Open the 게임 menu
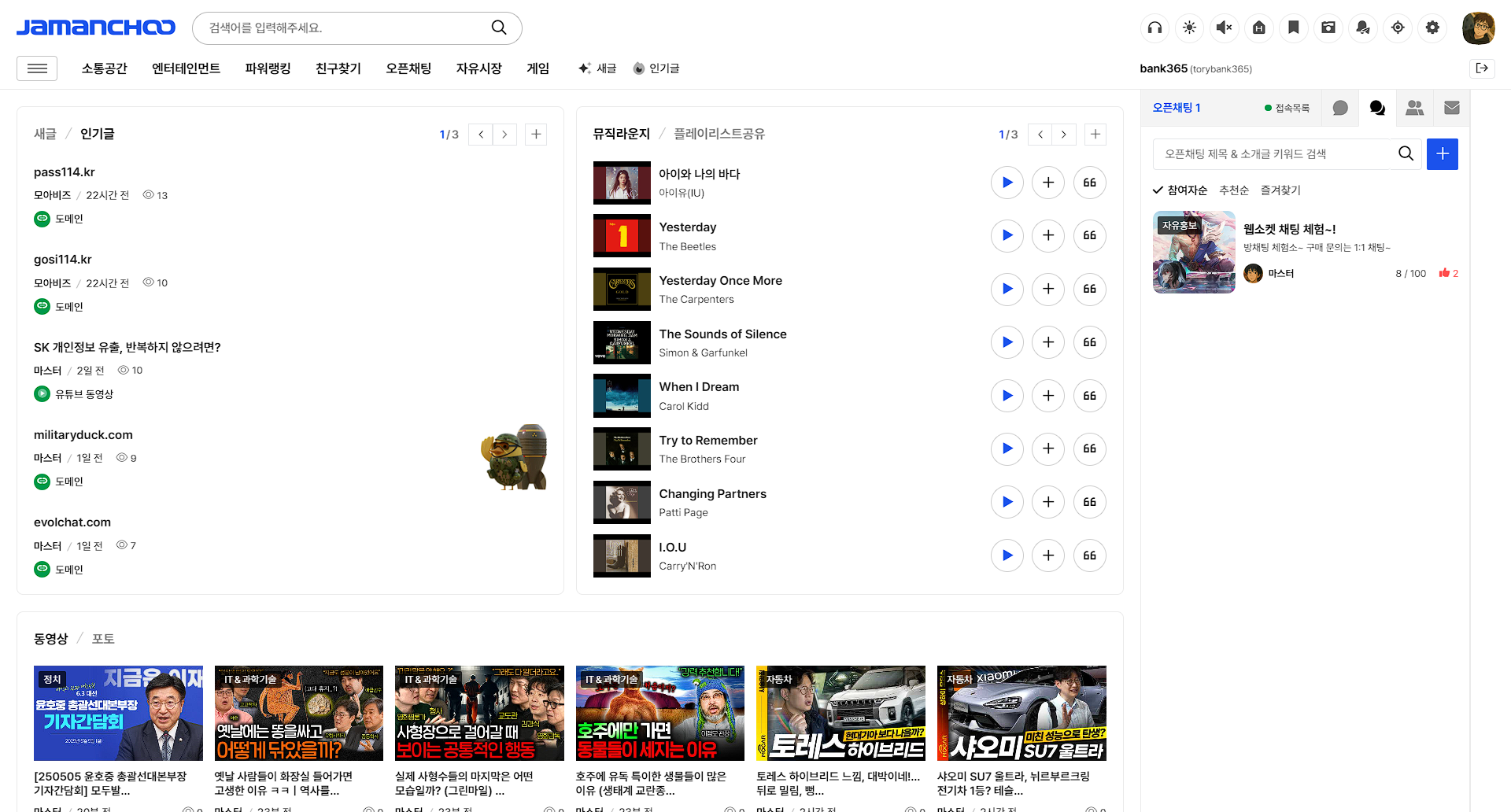This screenshot has height=812, width=1511. tap(538, 68)
